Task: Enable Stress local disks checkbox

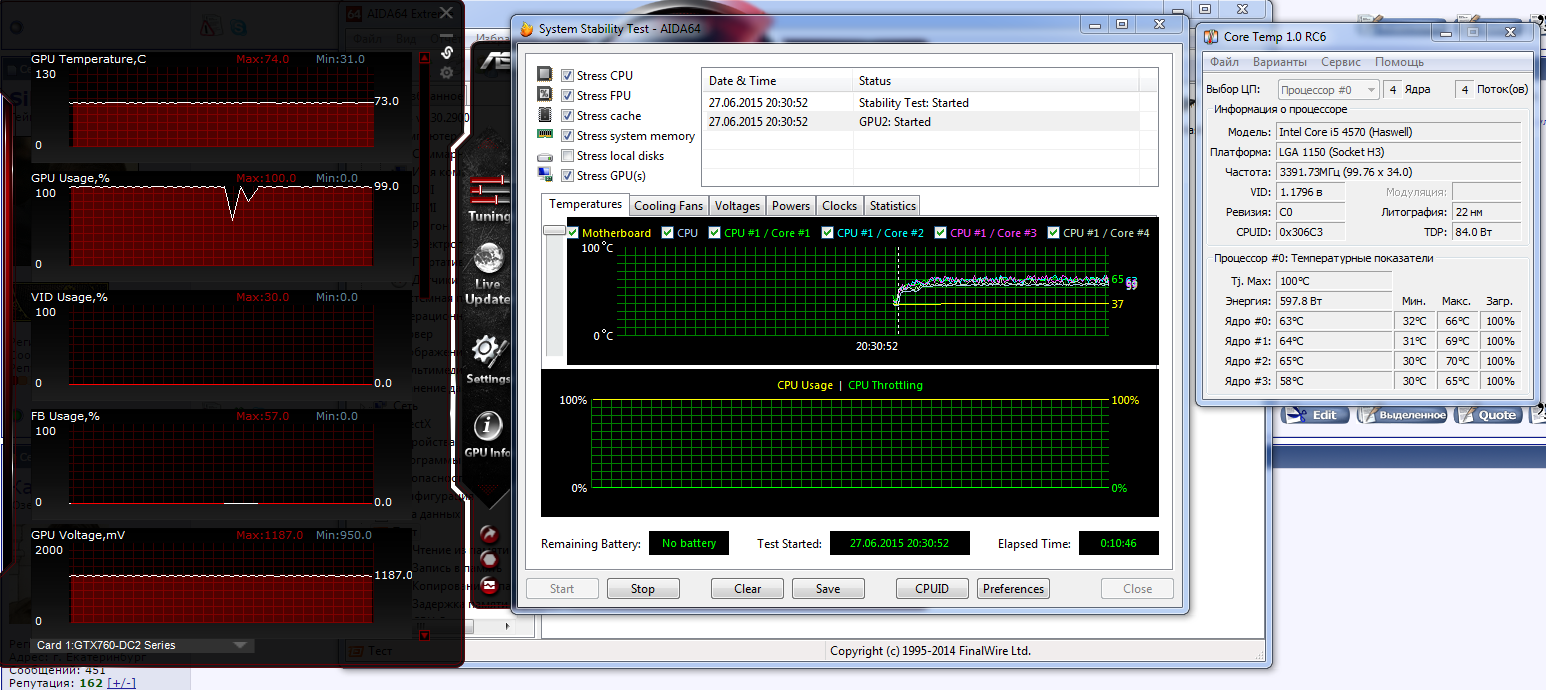Action: [568, 156]
